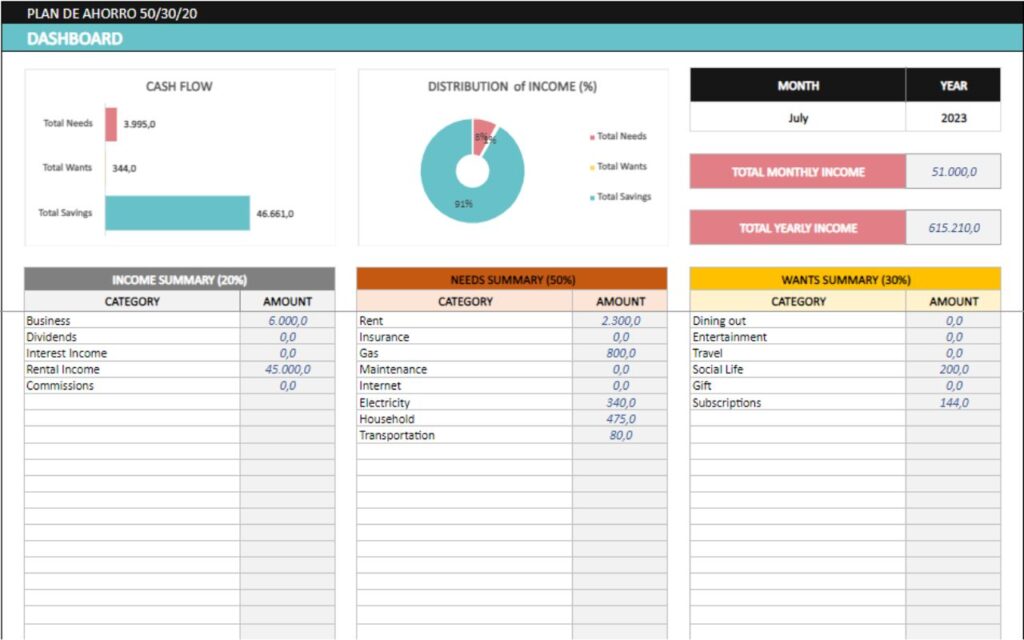
Task: Click the NEEDS SUMMARY (50%) header
Action: (512, 280)
